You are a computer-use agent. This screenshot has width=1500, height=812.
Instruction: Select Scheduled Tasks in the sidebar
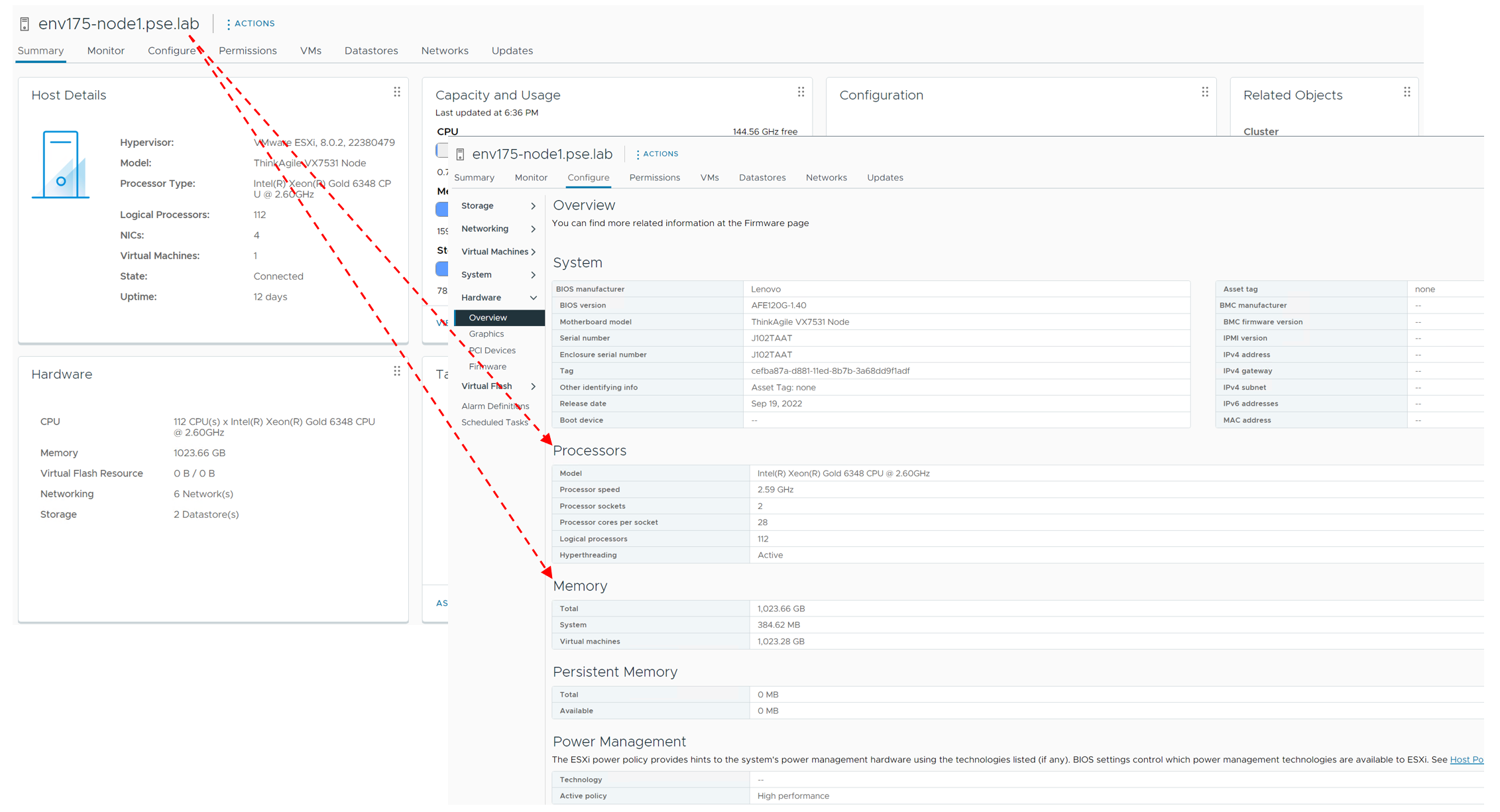coord(494,422)
